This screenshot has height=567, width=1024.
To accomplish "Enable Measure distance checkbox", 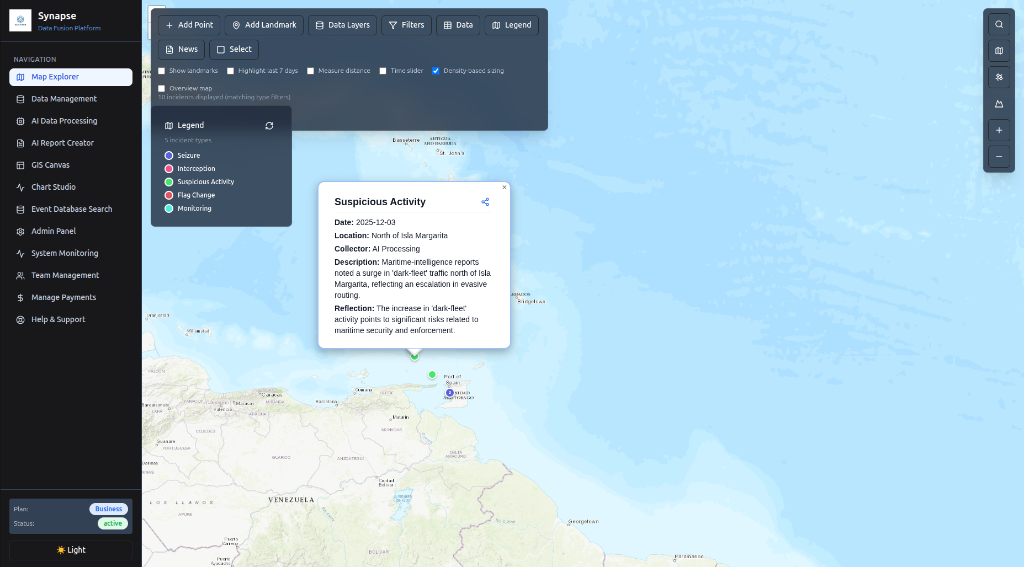I will click(x=311, y=71).
